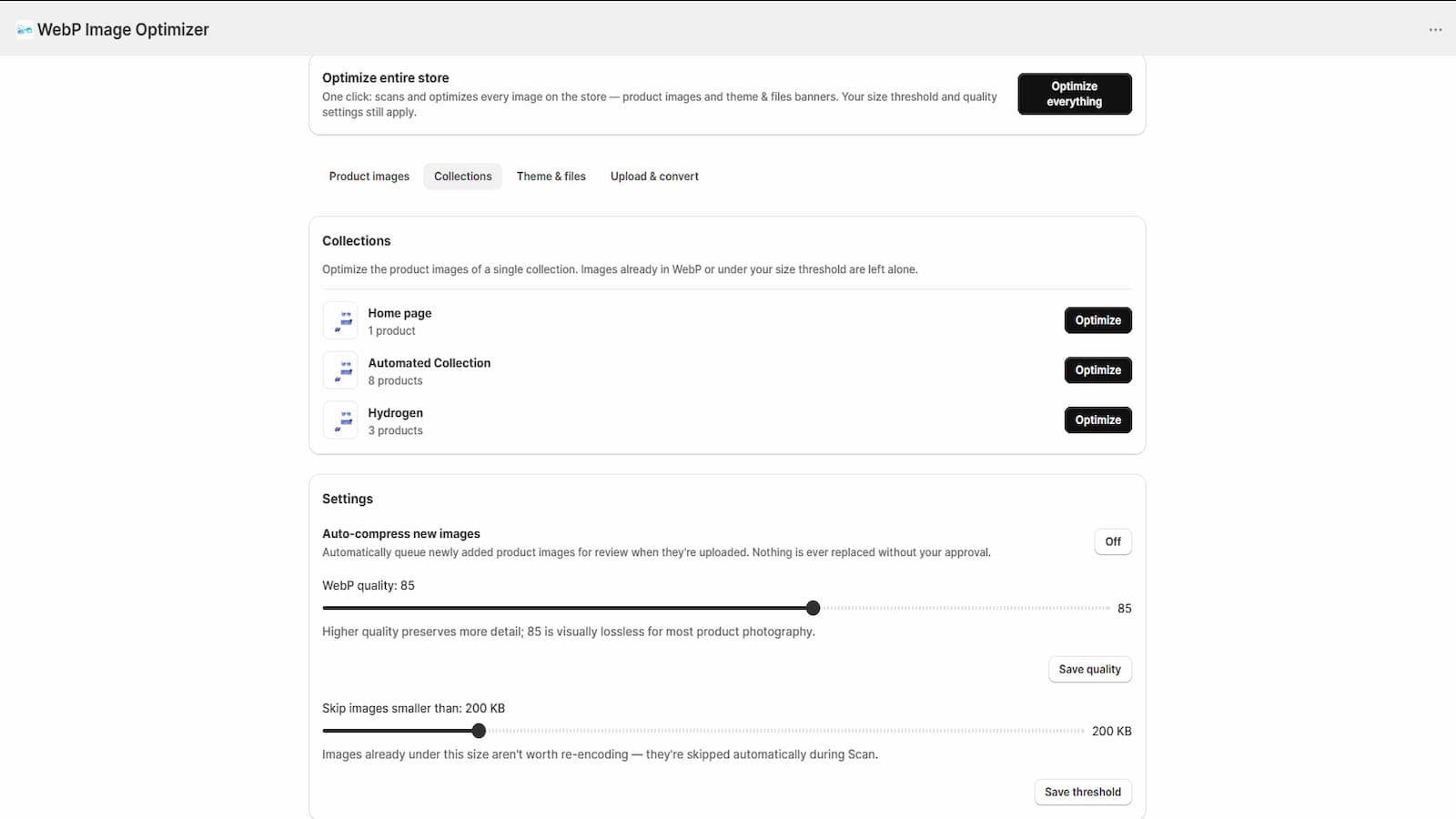The image size is (1456, 819).
Task: Click the skip size threshold slider handle
Action: (479, 731)
